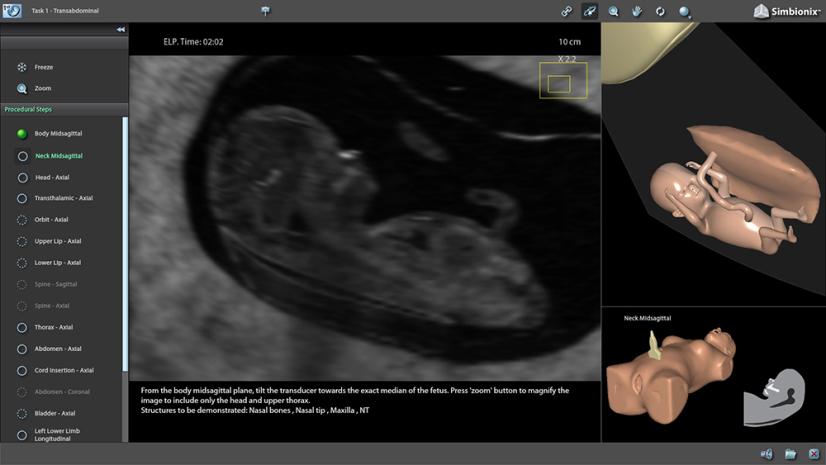Click the Neck Midsagittal step label
The height and width of the screenshot is (465, 826).
point(59,156)
